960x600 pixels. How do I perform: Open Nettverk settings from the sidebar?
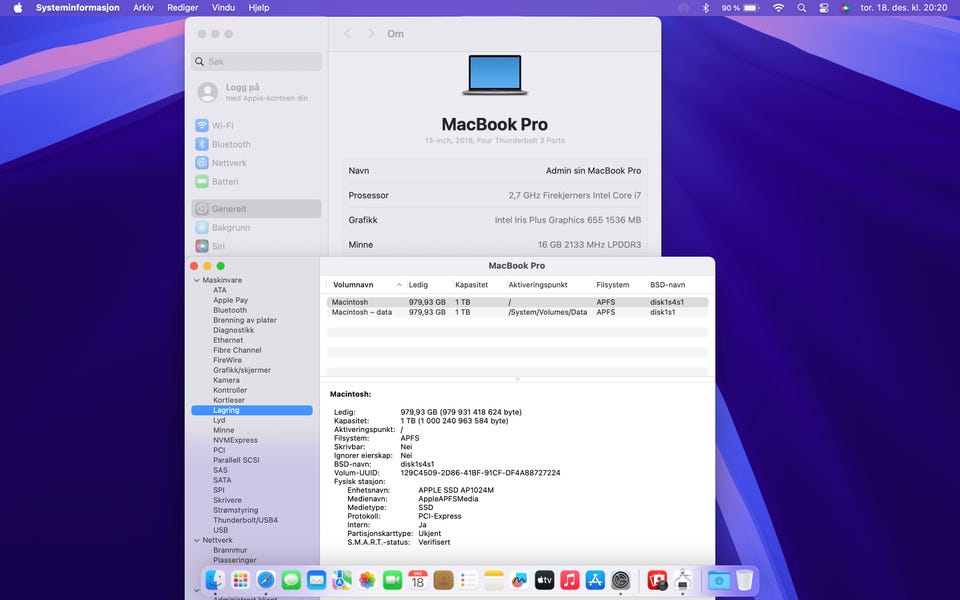(x=228, y=163)
